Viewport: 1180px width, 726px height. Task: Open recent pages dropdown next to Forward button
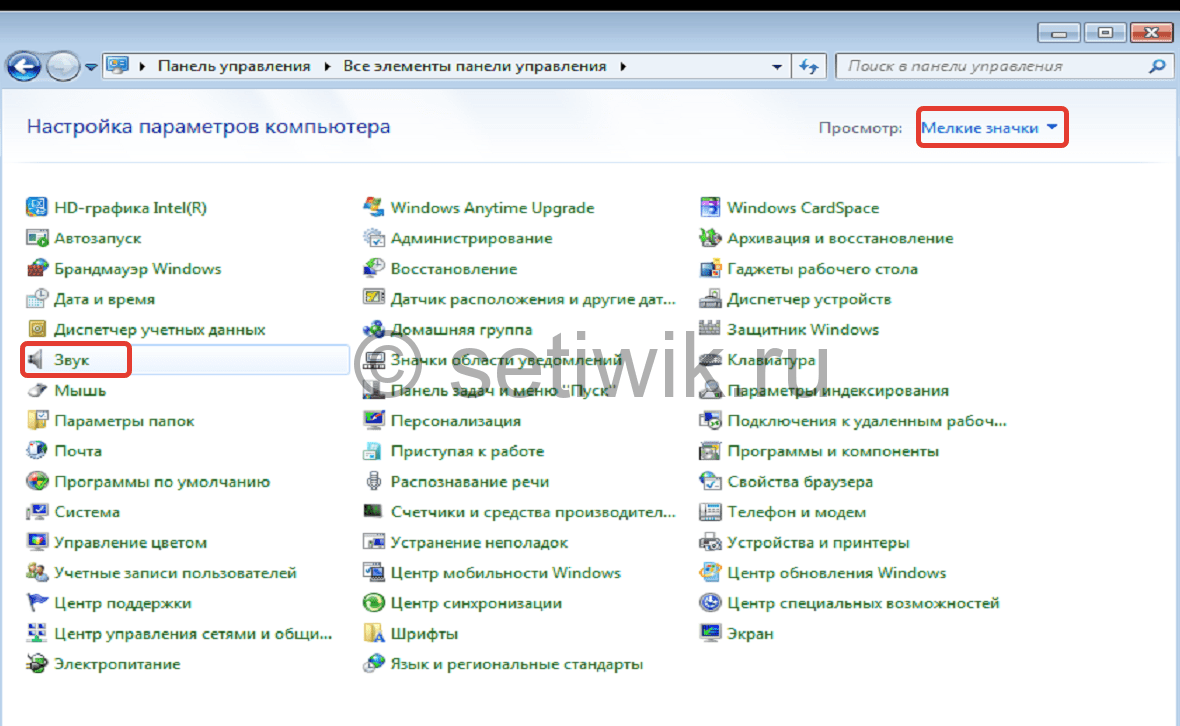pos(91,67)
